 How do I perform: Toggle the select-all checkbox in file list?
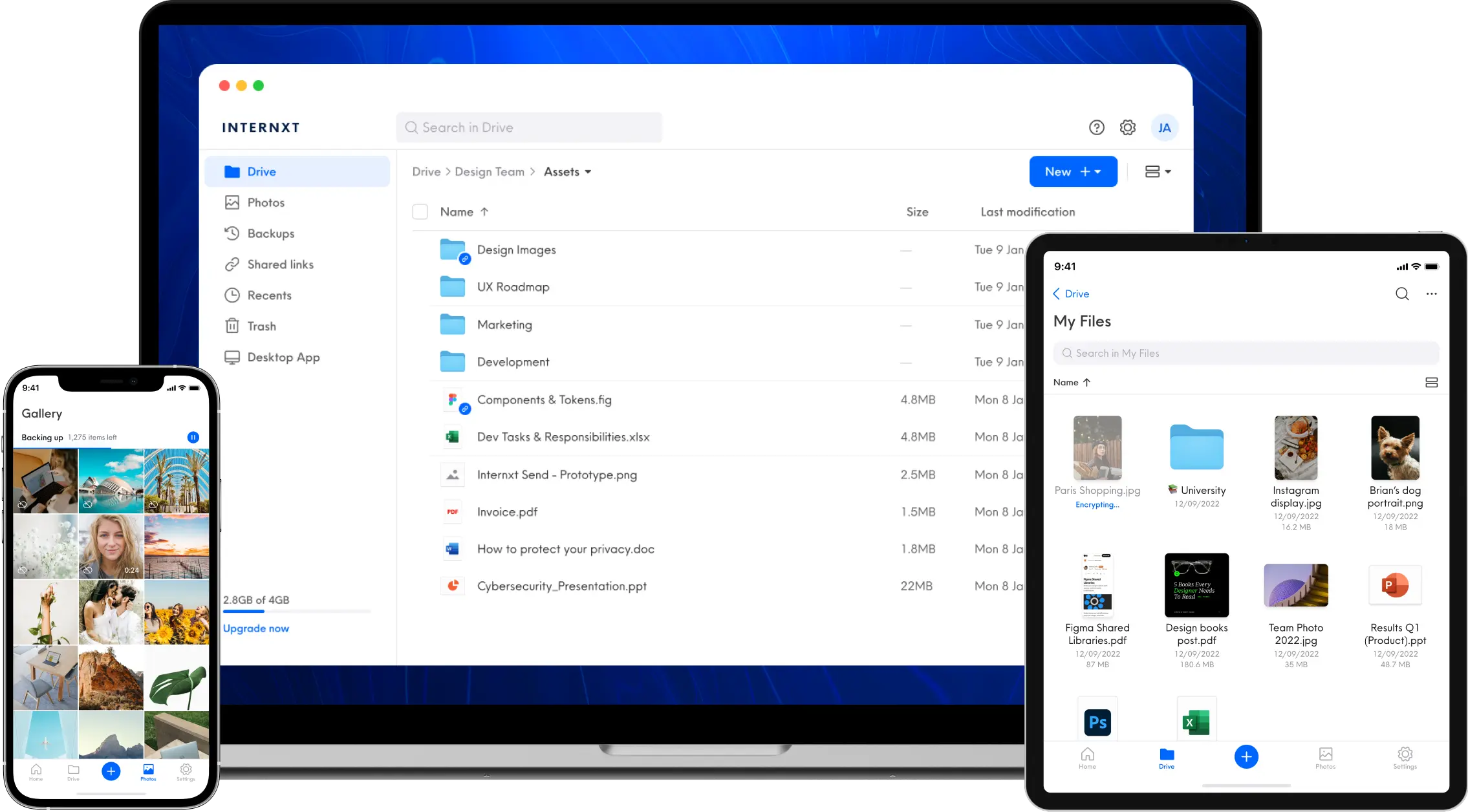tap(420, 211)
